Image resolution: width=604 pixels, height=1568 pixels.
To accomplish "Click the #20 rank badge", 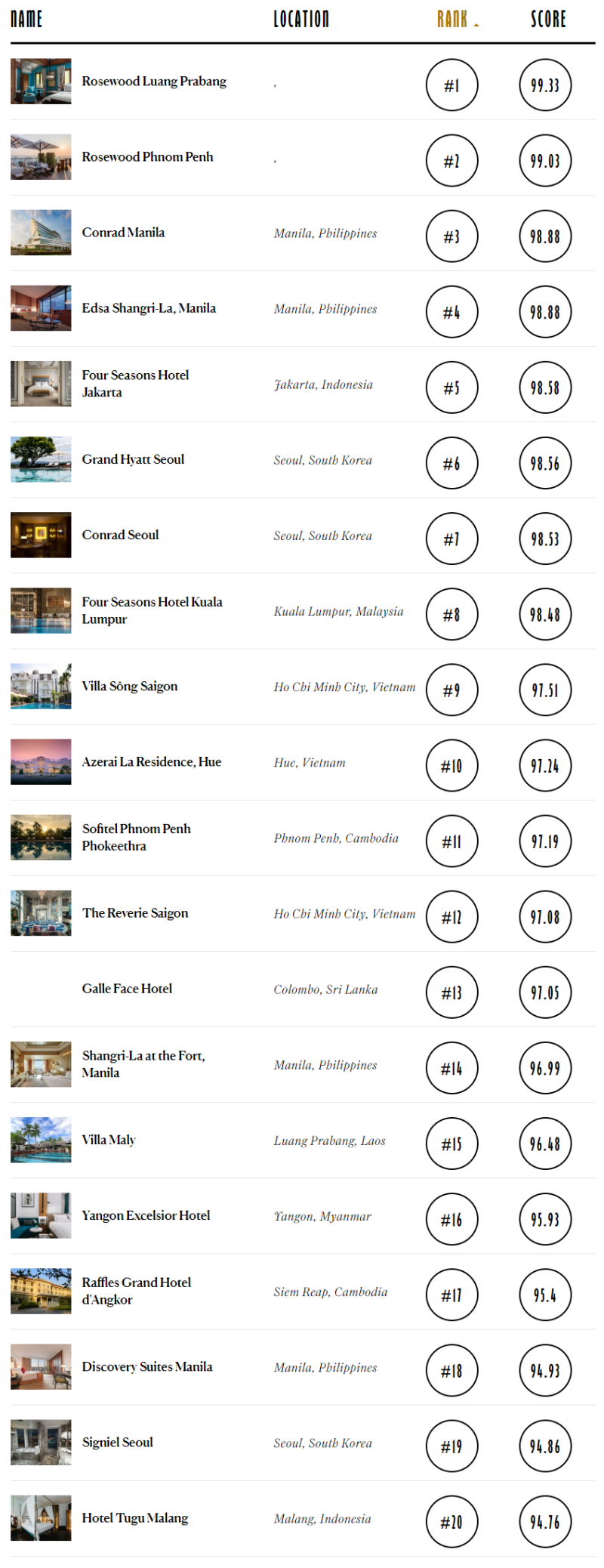I will click(x=451, y=1522).
